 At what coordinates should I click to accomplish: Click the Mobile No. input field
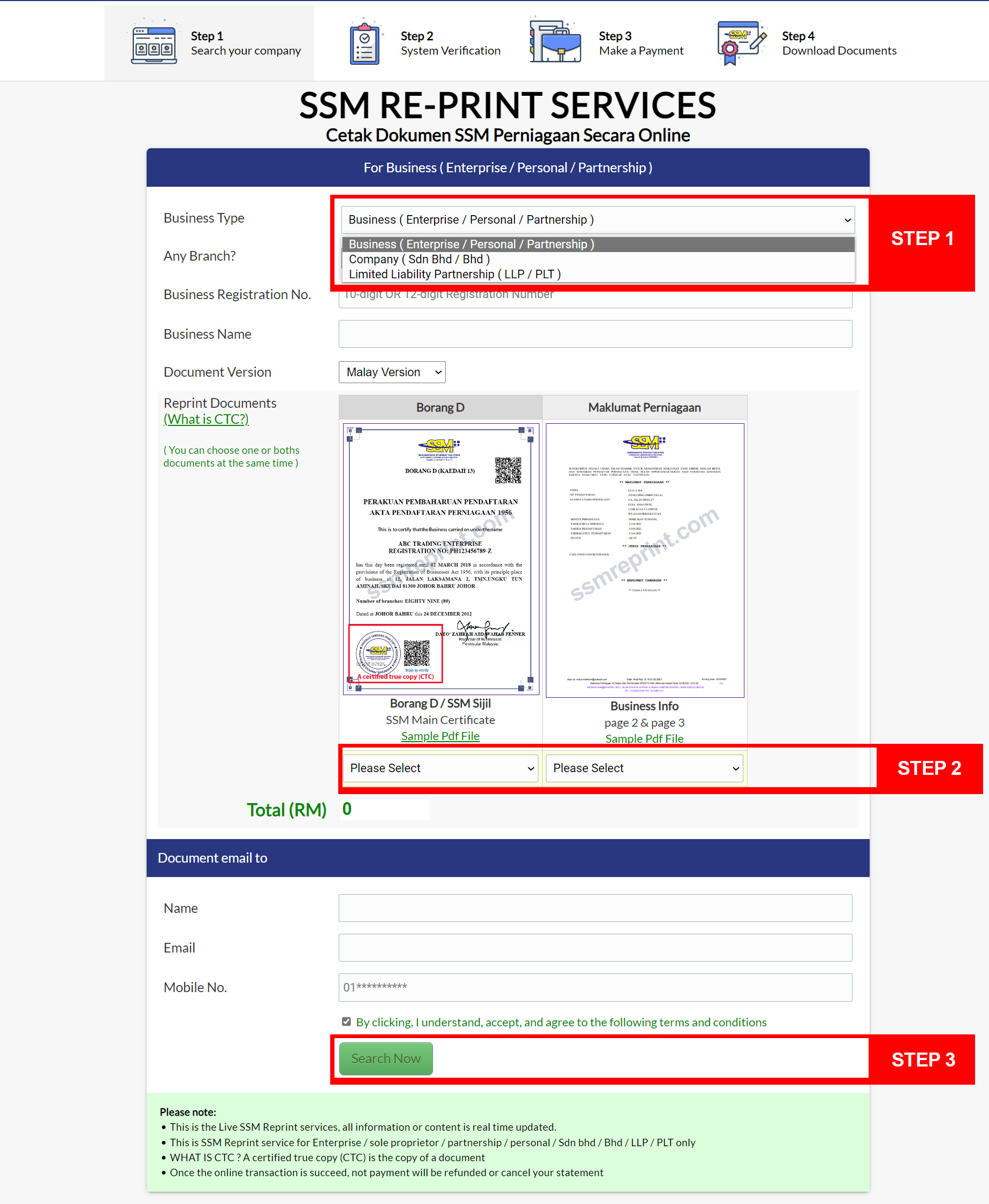coord(595,988)
